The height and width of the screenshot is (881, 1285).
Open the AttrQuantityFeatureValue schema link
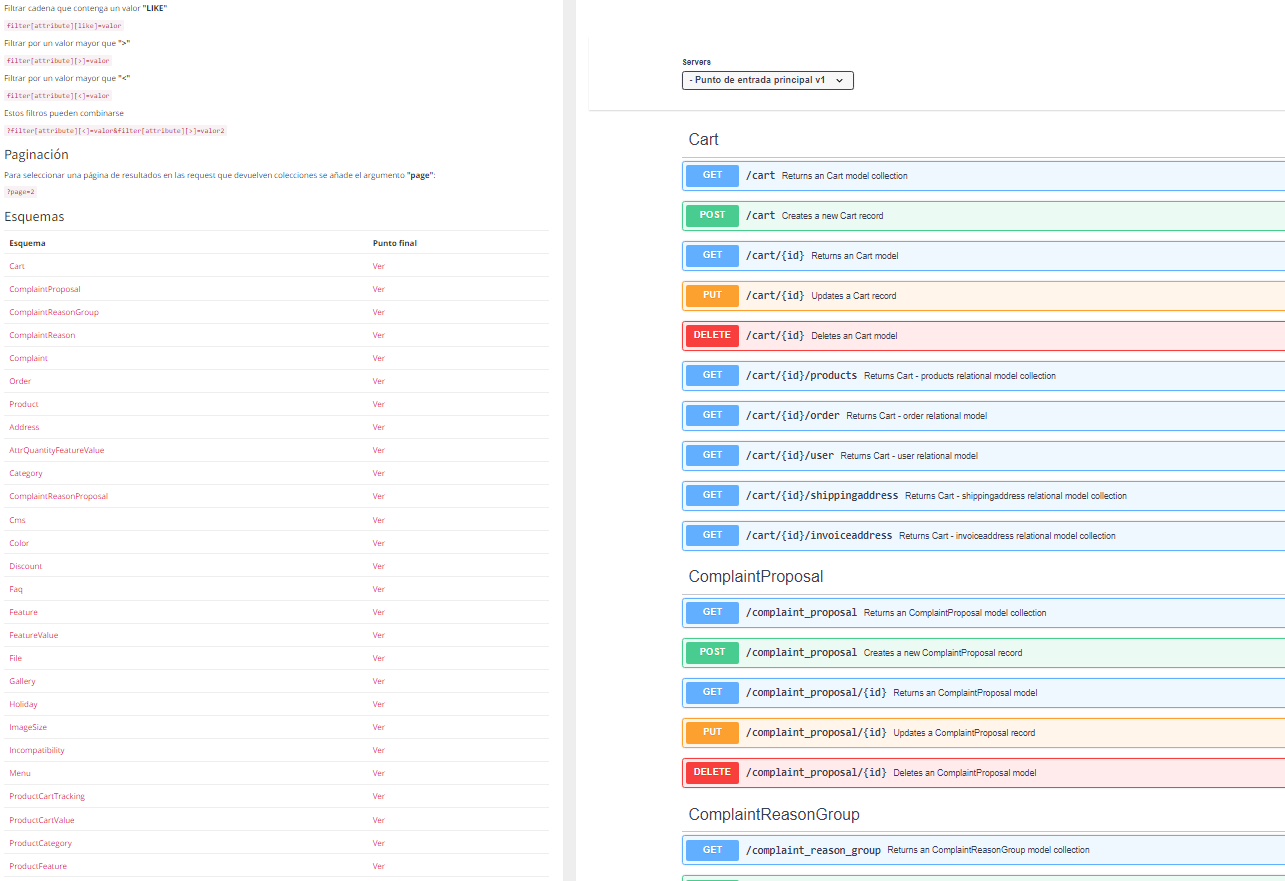pyautogui.click(x=56, y=450)
